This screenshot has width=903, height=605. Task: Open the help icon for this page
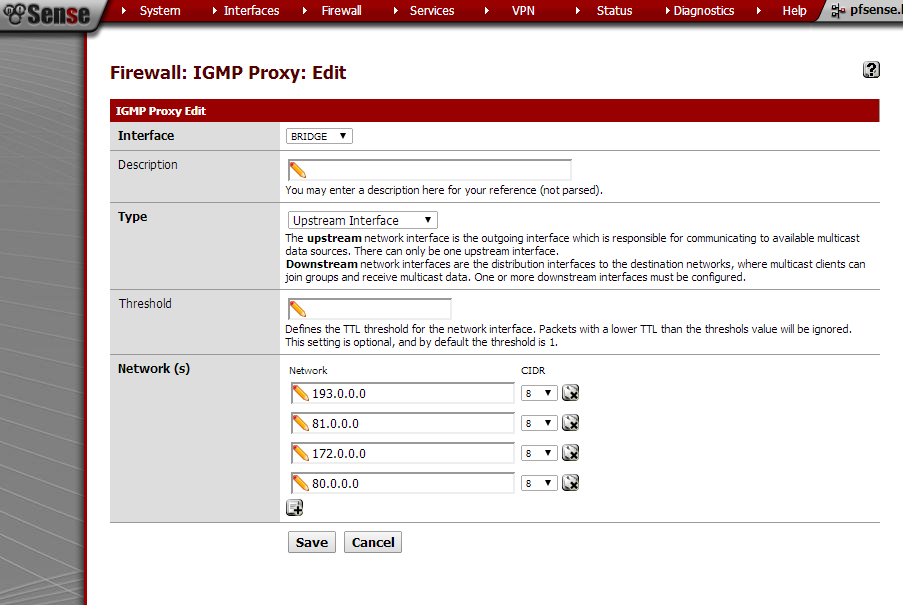871,70
